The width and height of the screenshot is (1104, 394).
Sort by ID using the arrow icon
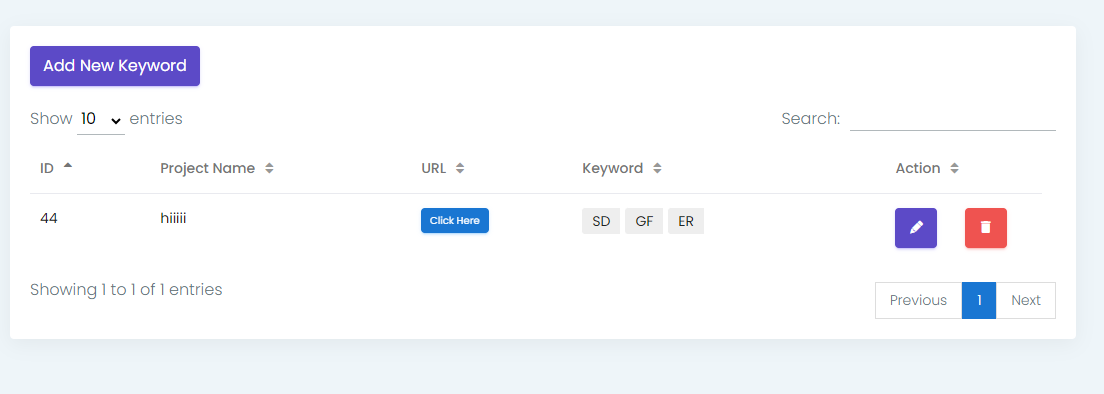[68, 166]
